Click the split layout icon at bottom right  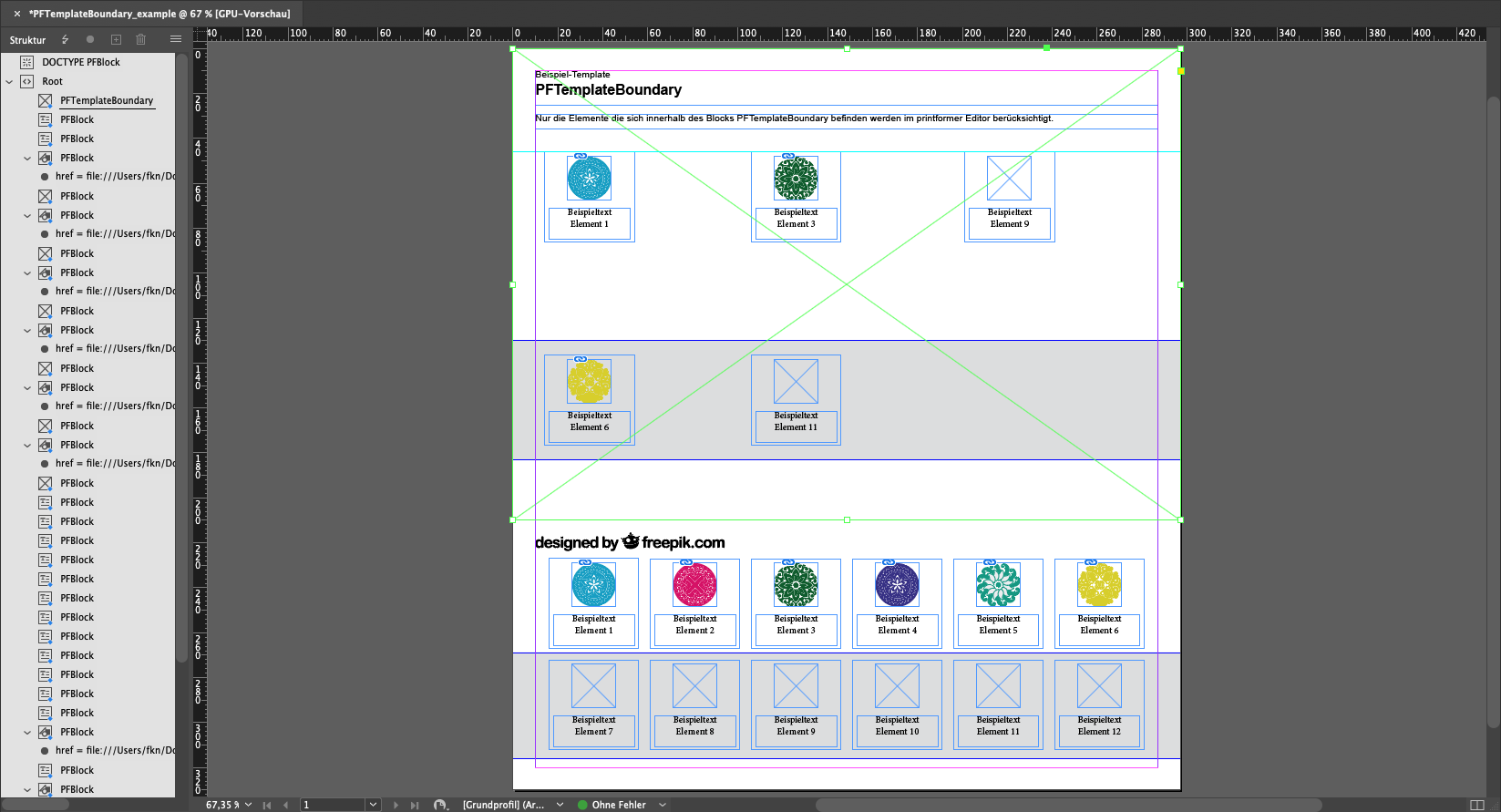coord(1477,805)
